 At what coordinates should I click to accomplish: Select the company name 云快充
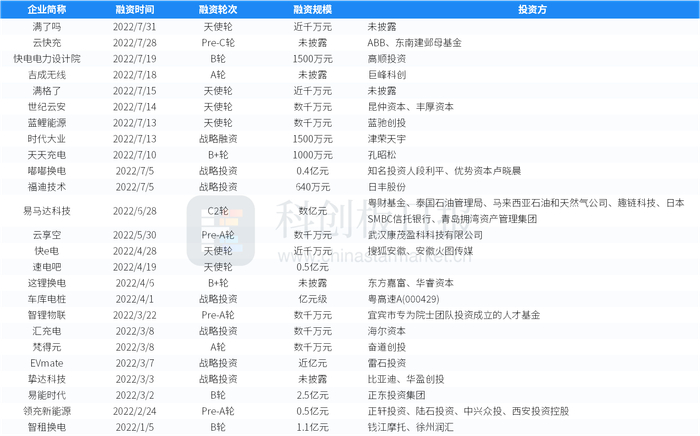[x=47, y=43]
